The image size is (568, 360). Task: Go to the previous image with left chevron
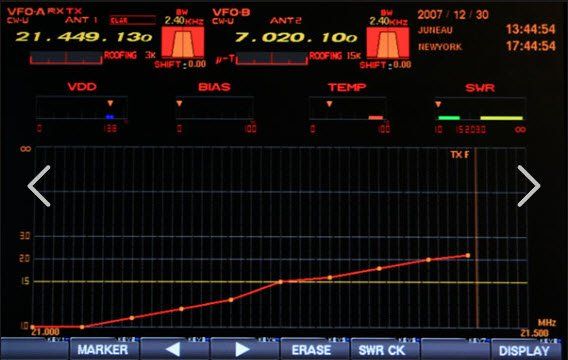tap(39, 186)
